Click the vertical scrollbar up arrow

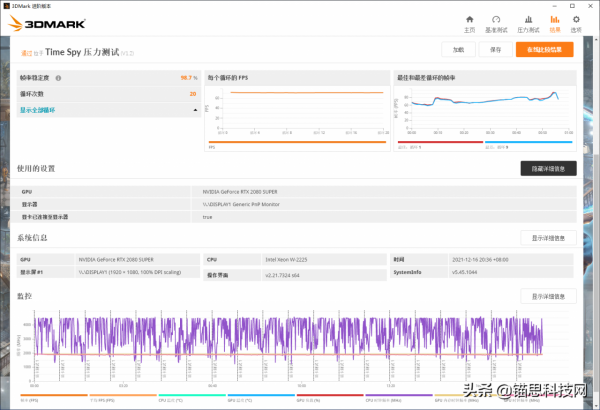click(x=596, y=39)
